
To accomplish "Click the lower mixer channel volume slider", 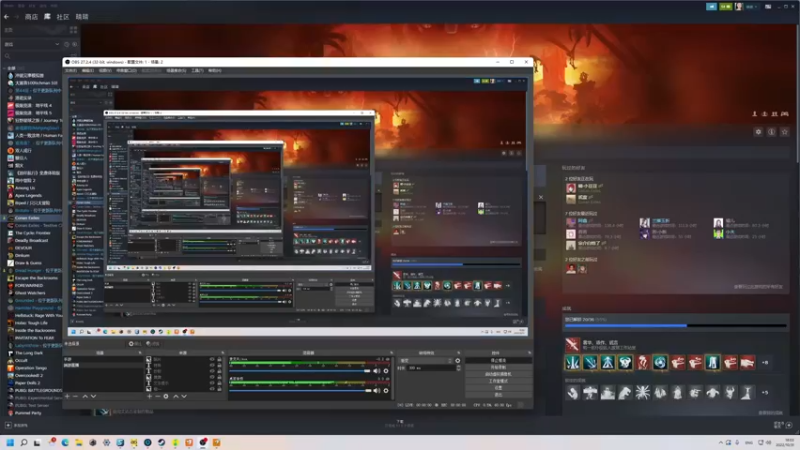I will click(300, 391).
